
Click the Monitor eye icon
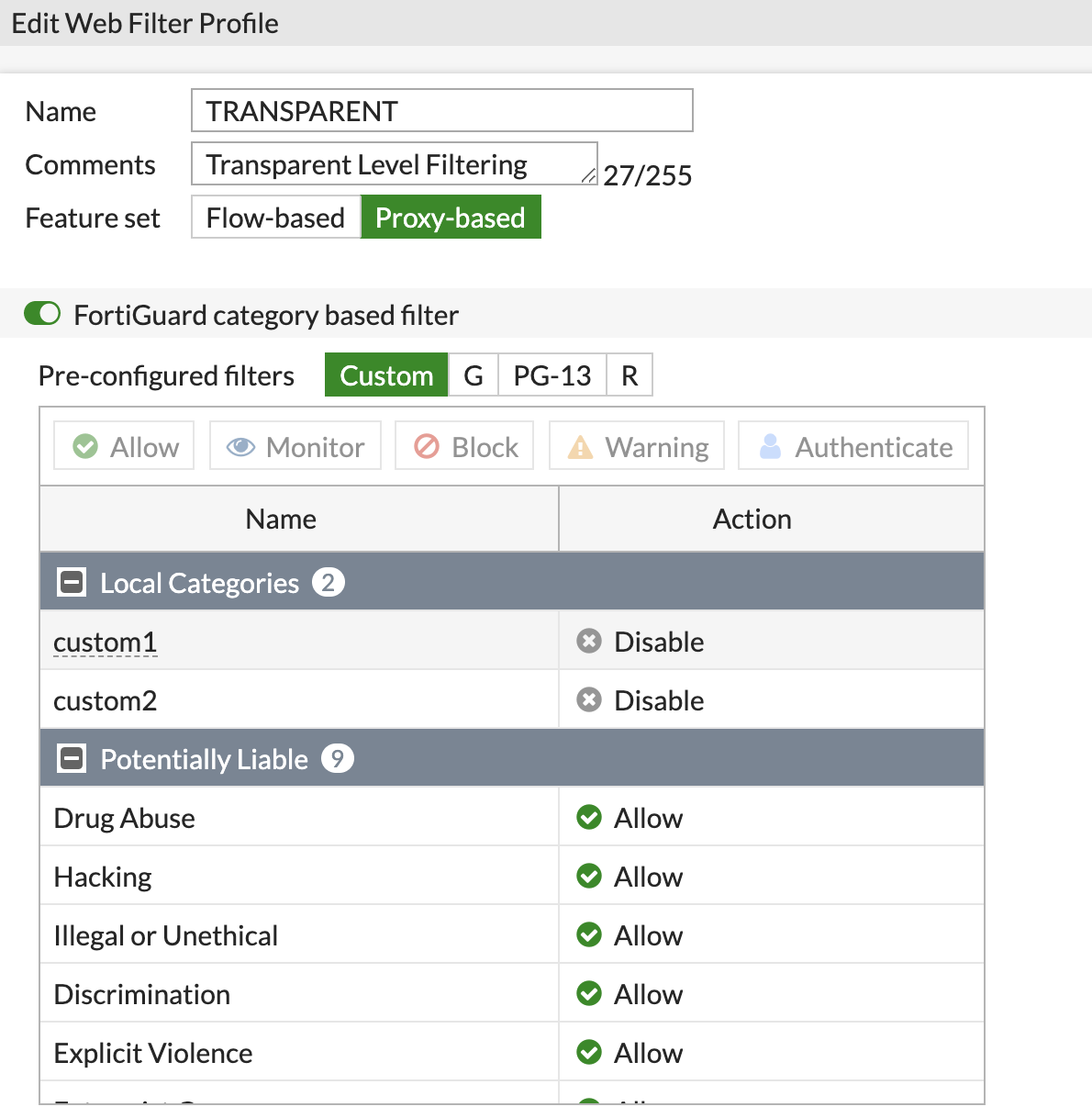(x=240, y=446)
